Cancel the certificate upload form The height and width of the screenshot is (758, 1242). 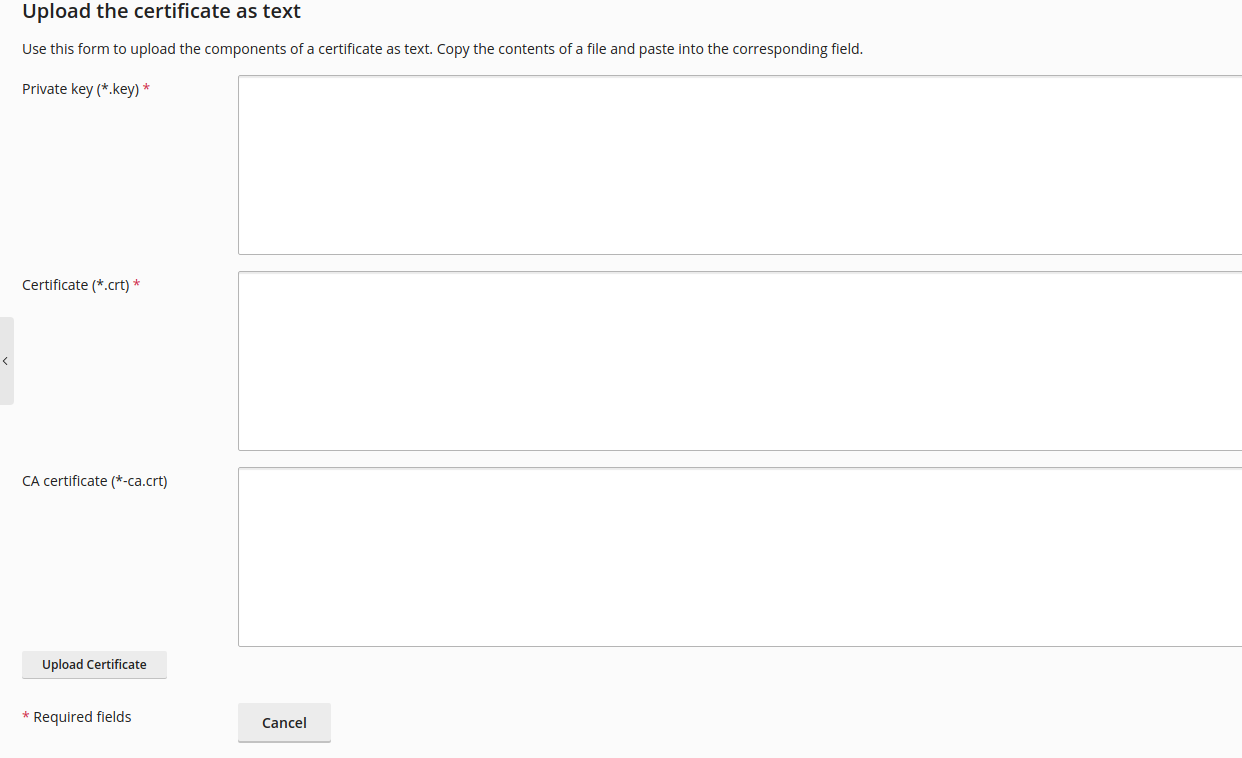point(284,723)
